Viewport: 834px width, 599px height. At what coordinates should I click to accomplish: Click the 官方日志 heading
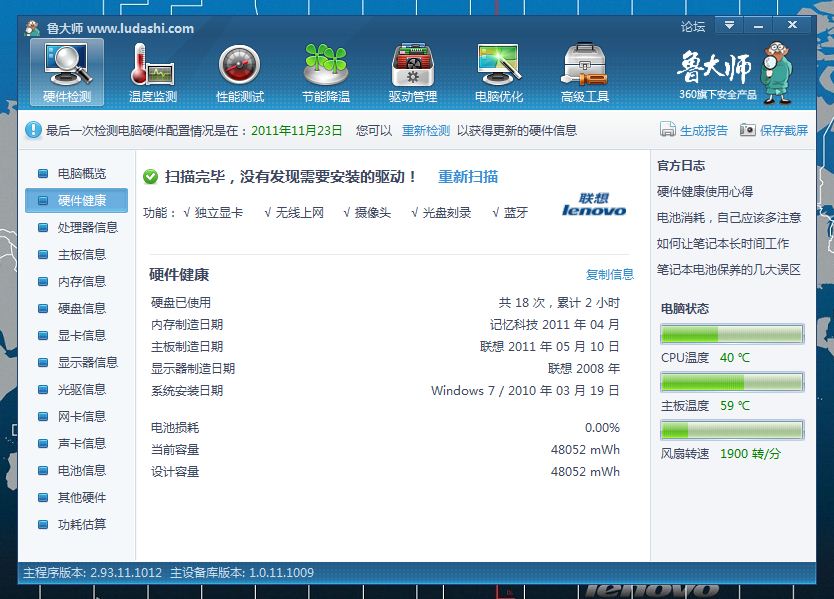point(681,165)
